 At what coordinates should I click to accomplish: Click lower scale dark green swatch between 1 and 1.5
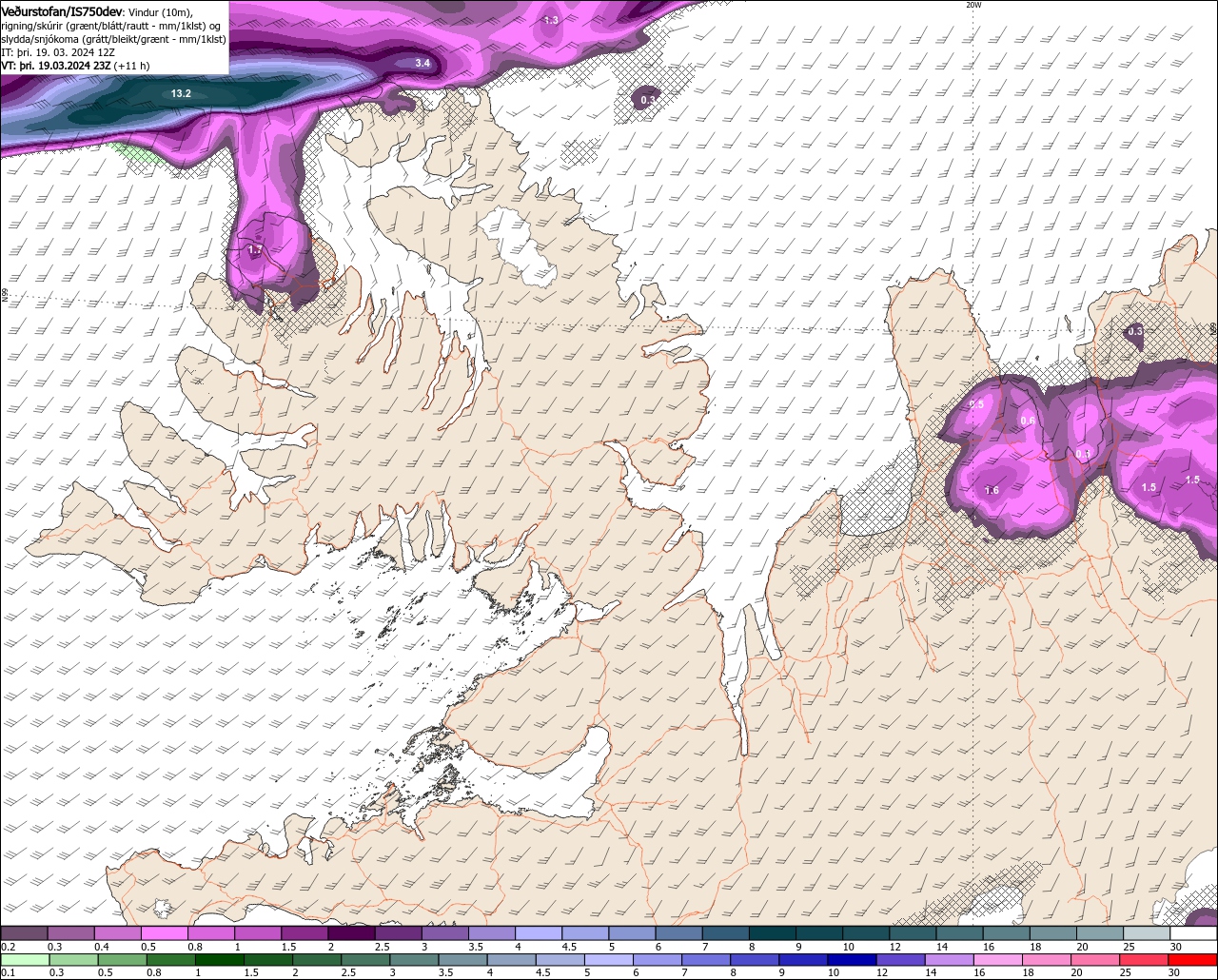220,960
